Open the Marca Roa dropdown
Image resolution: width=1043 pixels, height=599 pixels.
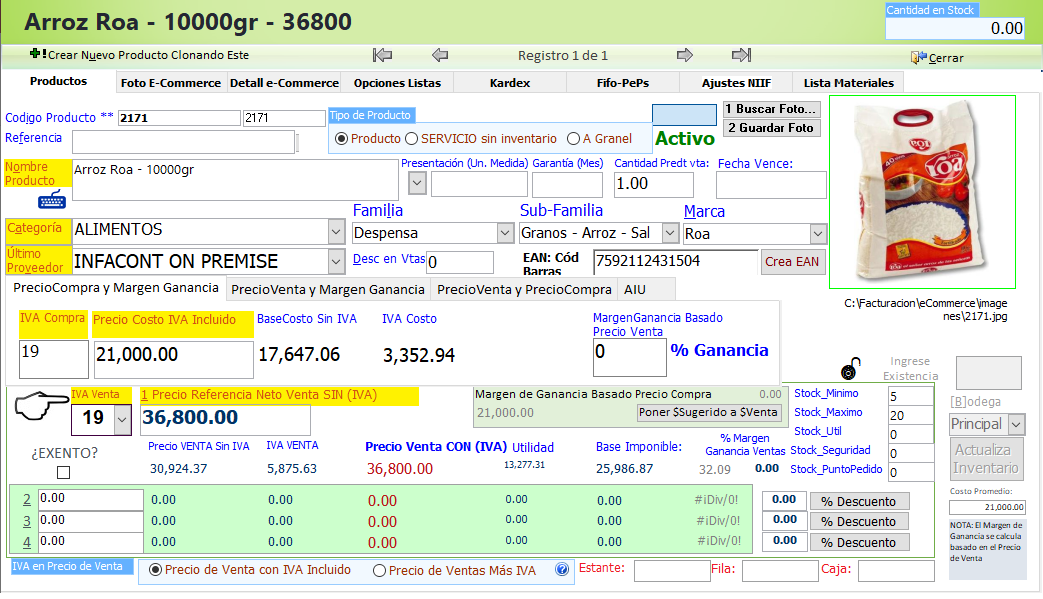(818, 234)
